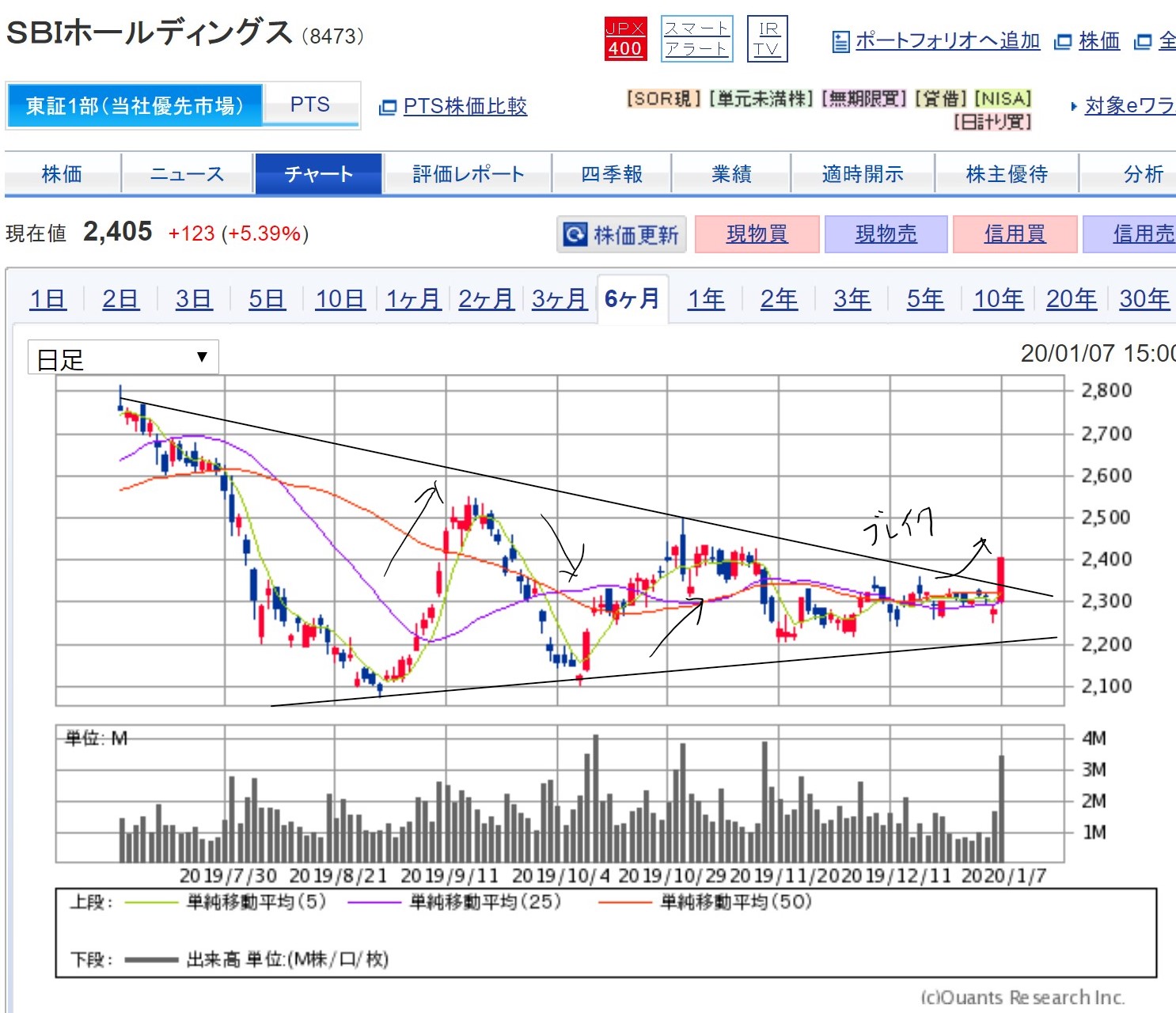Click the [無期限買] label
Screen dimensions: 1176x1013
tap(863, 99)
